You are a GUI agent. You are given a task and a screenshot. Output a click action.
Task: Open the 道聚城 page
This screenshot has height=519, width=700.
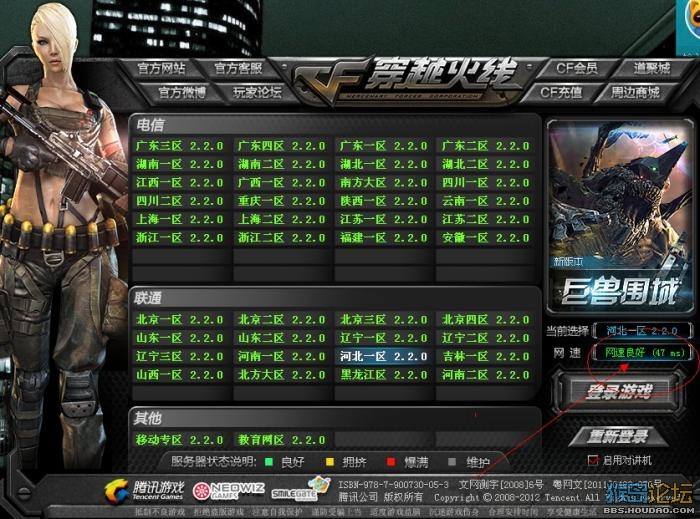click(652, 68)
